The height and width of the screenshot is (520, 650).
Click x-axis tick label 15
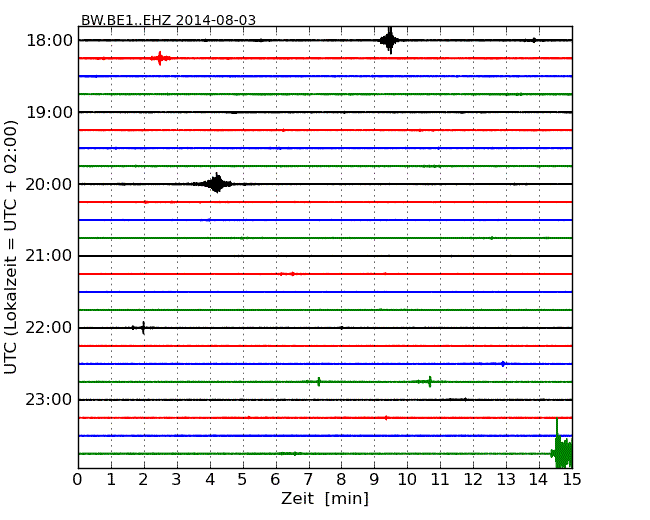click(x=572, y=480)
